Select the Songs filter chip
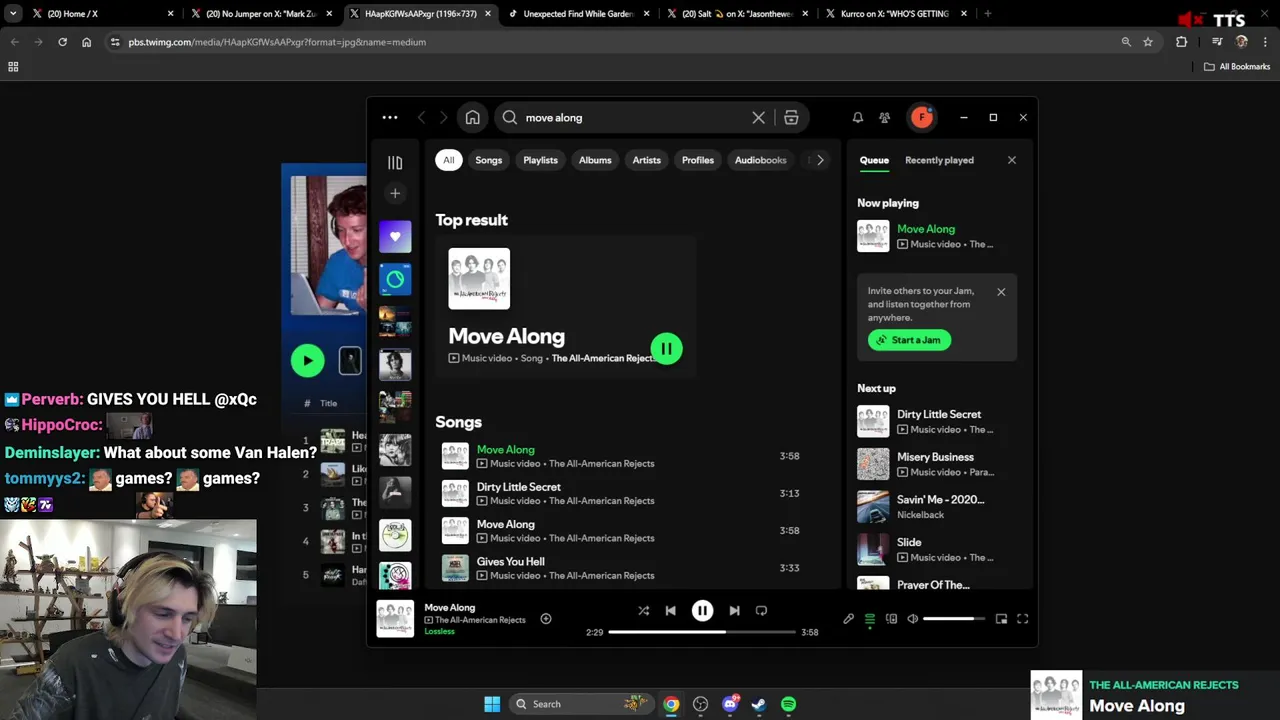The image size is (1280, 720). click(489, 160)
